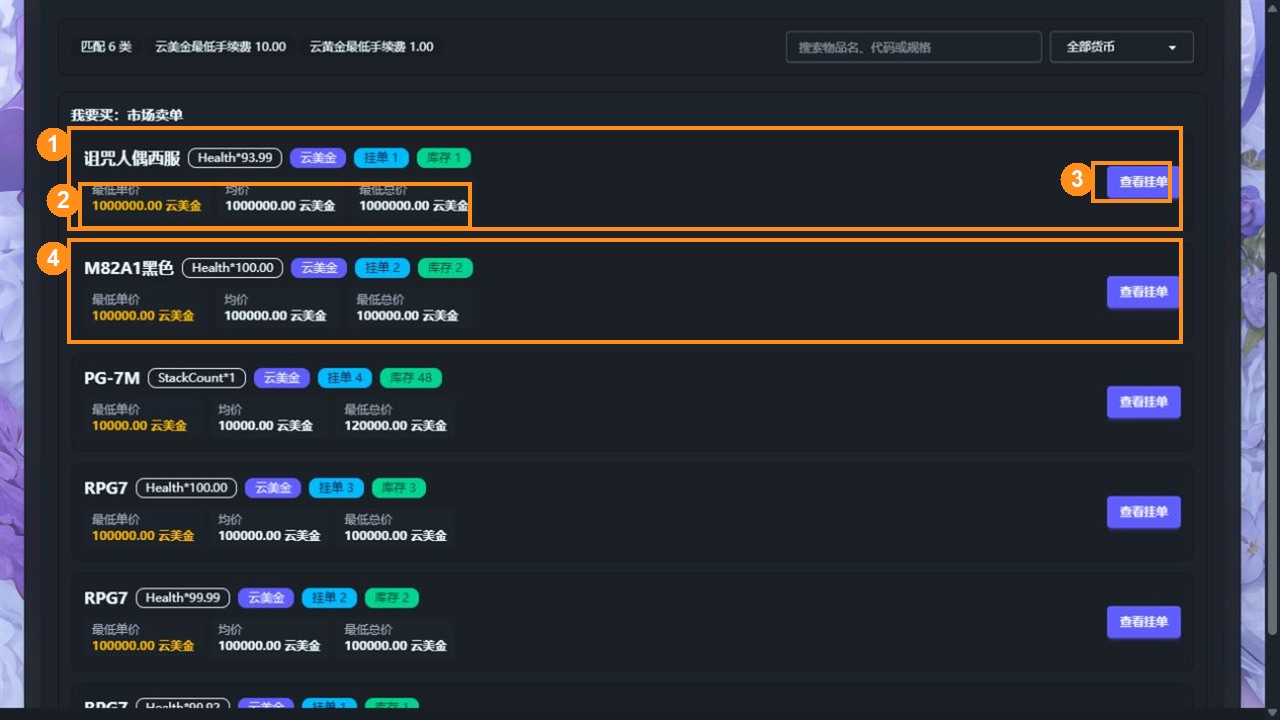Click the 库存 2 badge on M82A1黑色

(x=445, y=268)
